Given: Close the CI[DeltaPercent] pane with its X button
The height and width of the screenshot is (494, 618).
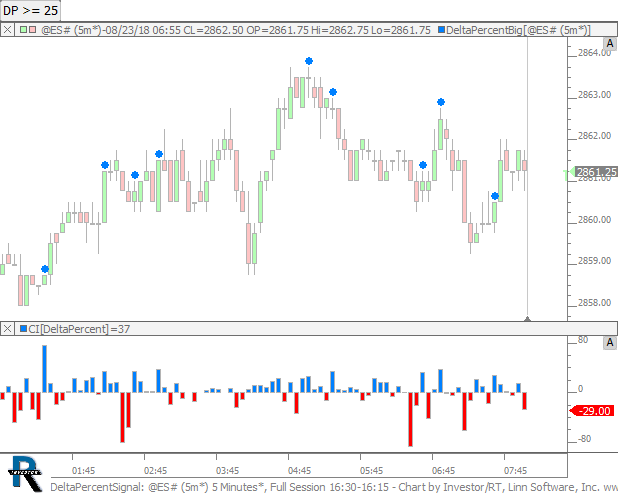Looking at the screenshot, I should coord(7,328).
